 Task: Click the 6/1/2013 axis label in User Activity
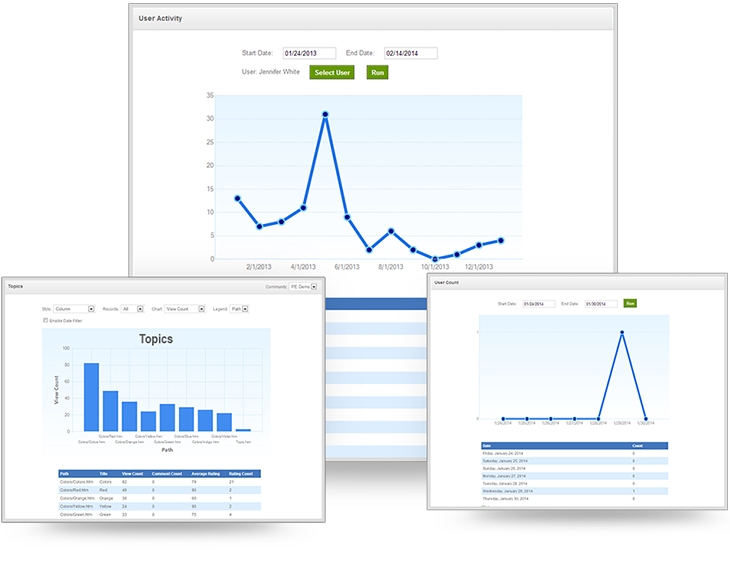[347, 267]
